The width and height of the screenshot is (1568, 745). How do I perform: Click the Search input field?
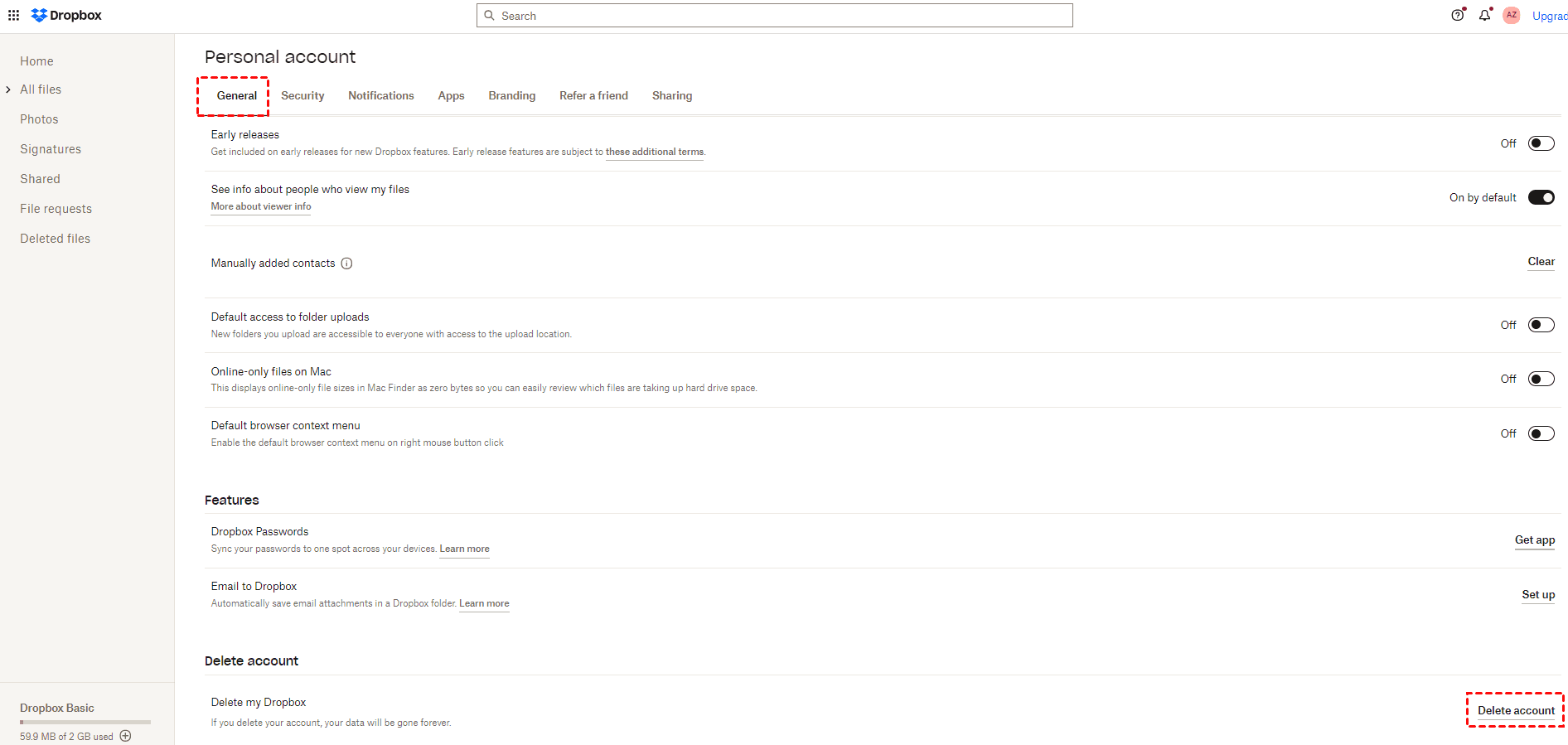775,16
